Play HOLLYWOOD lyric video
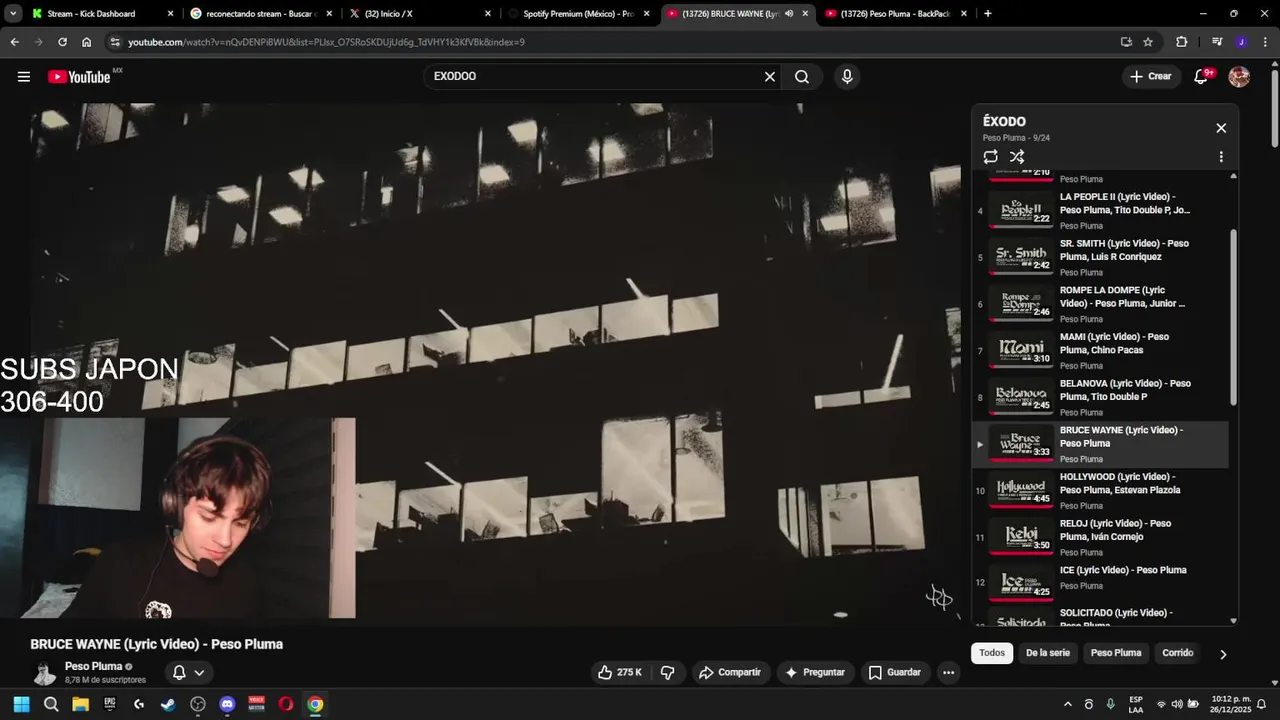This screenshot has height=720, width=1280. [x=1100, y=491]
